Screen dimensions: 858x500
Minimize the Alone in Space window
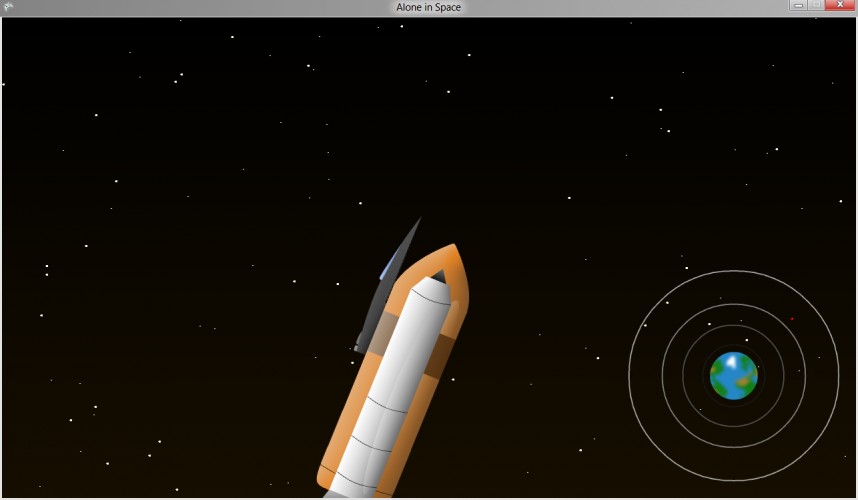(798, 5)
